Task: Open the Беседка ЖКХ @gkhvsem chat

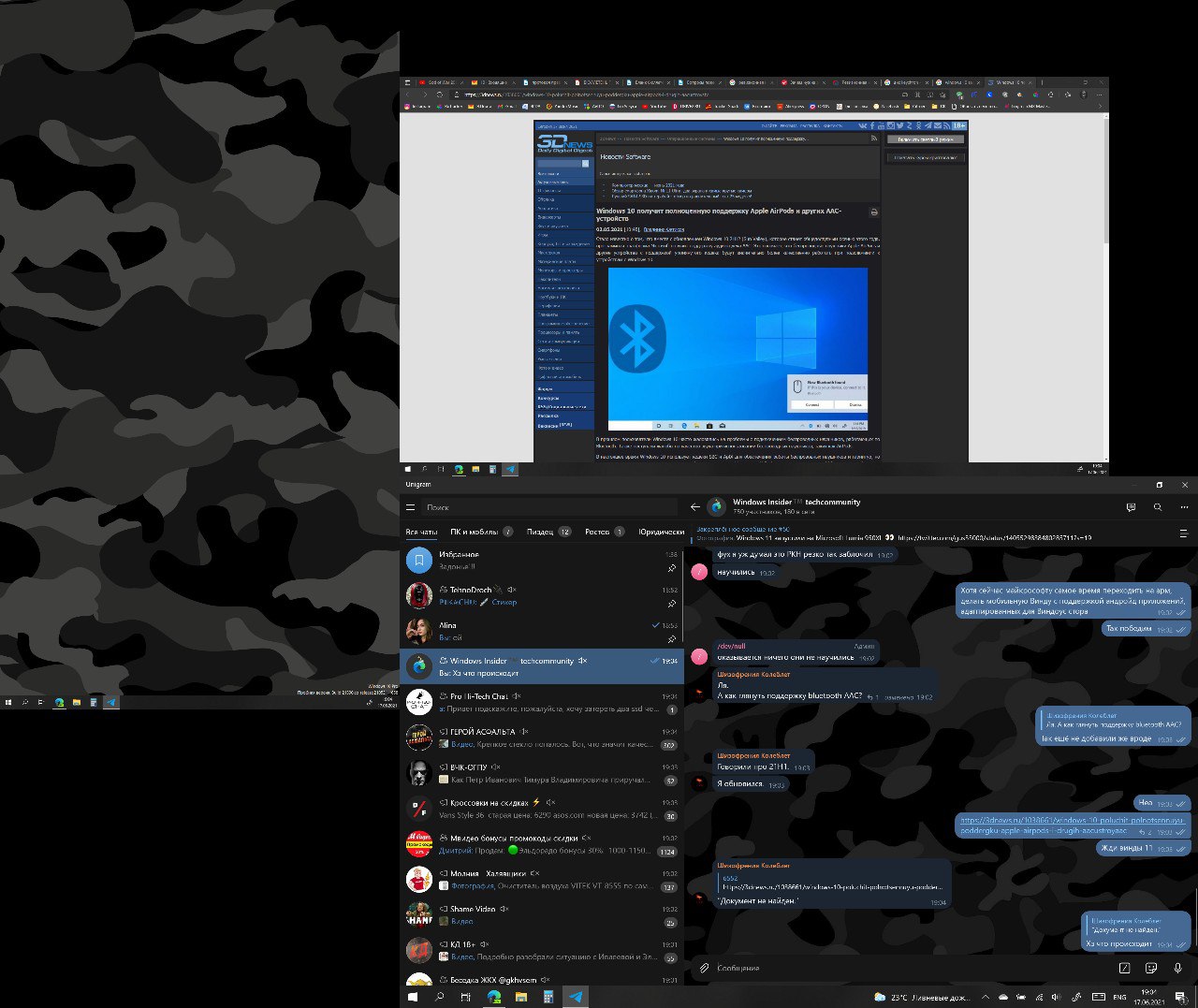Action: (x=542, y=978)
